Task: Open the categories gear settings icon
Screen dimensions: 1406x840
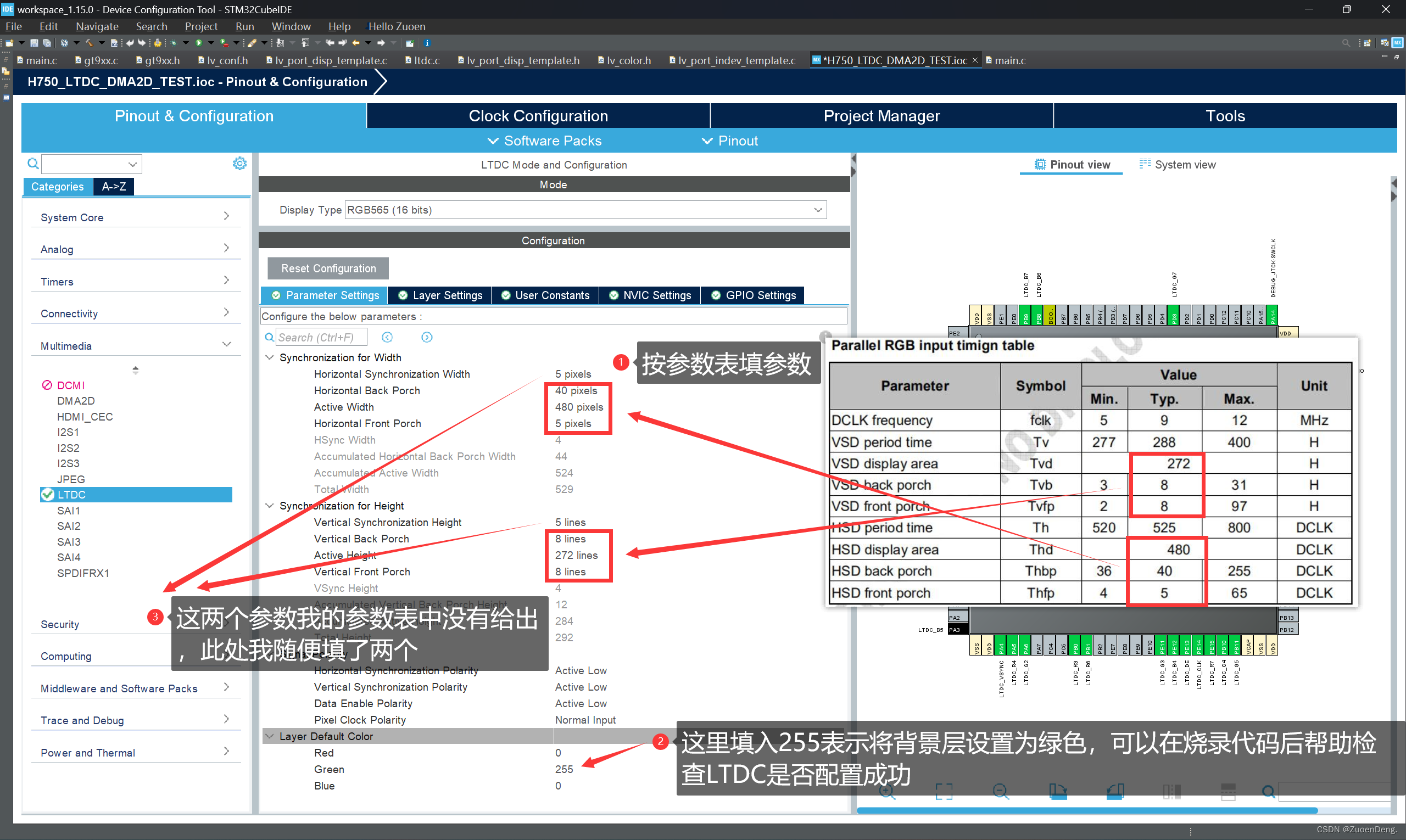Action: 239,164
